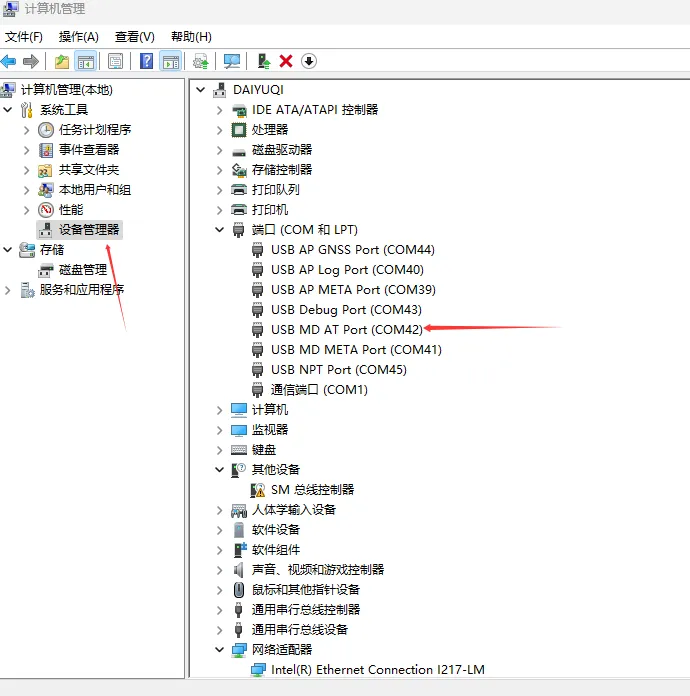Click the Enable device toolbar icon
This screenshot has width=690, height=696.
point(264,61)
